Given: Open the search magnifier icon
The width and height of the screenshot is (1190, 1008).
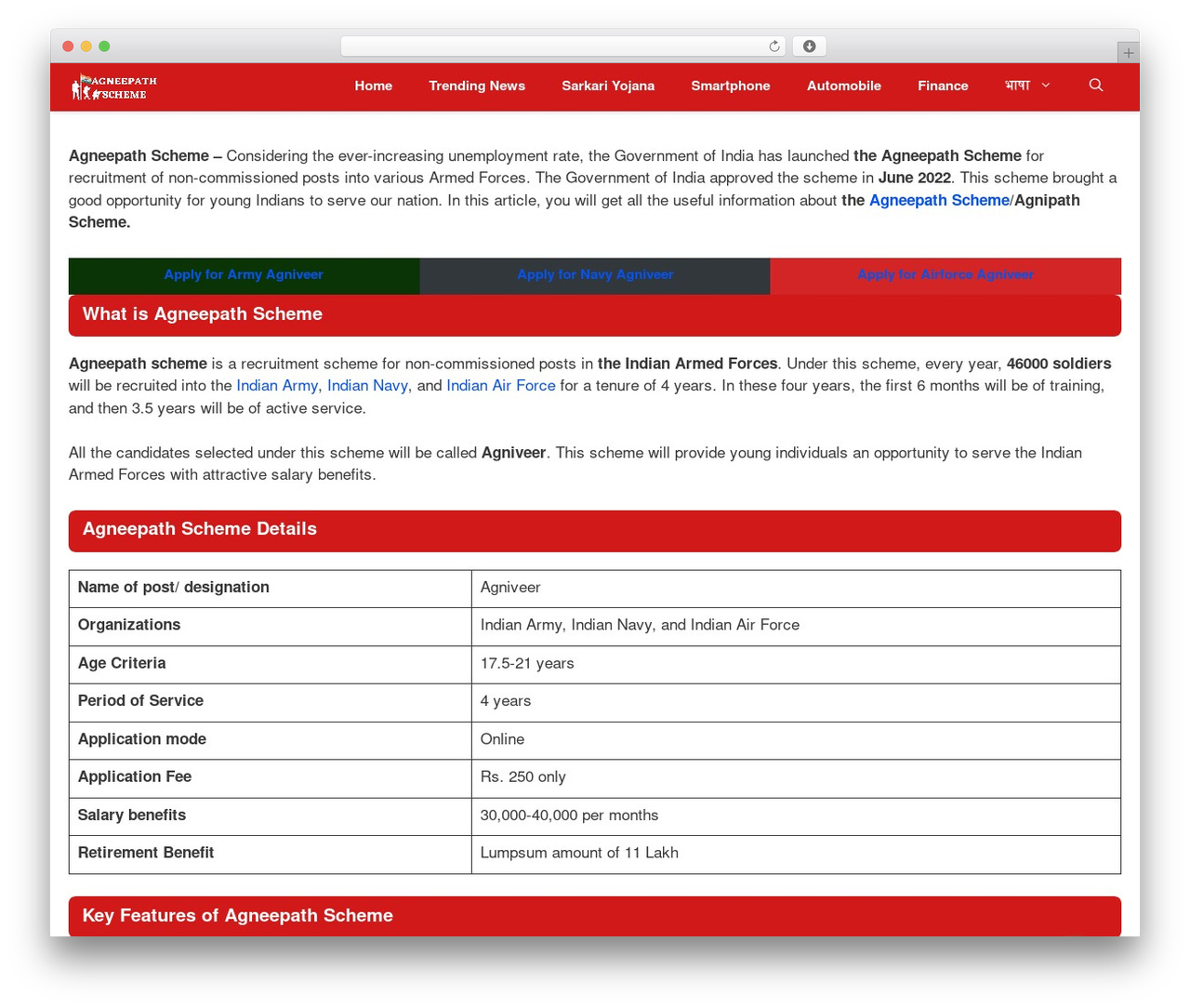Looking at the screenshot, I should coord(1096,86).
